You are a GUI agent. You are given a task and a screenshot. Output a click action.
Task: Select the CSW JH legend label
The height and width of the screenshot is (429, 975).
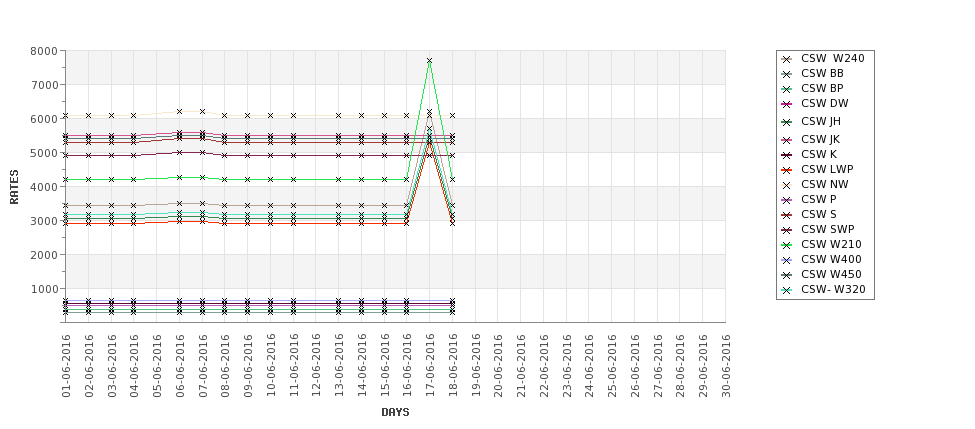click(821, 121)
